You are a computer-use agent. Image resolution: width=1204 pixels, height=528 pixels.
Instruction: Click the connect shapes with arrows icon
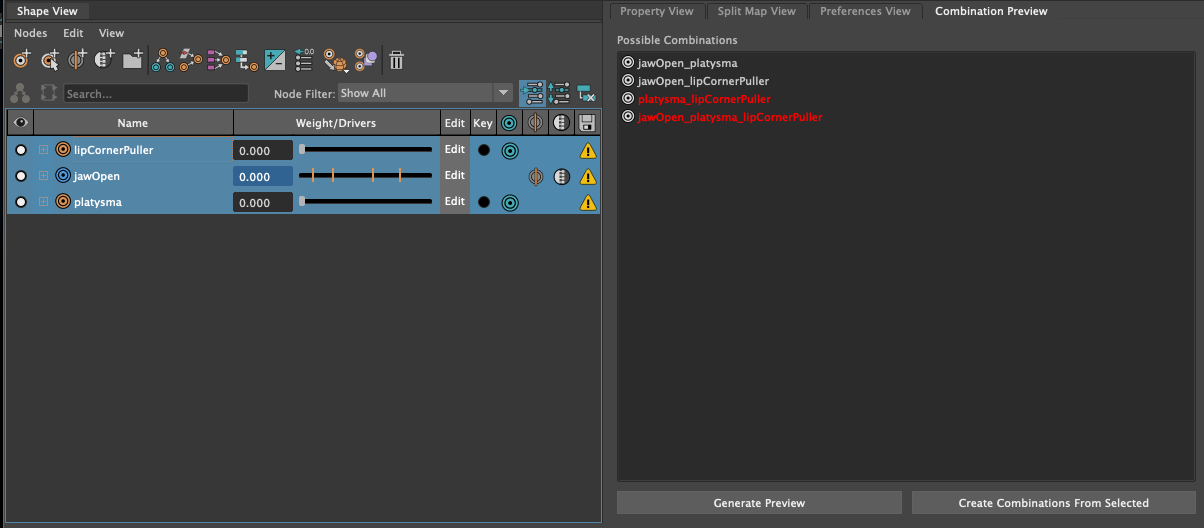(190, 60)
